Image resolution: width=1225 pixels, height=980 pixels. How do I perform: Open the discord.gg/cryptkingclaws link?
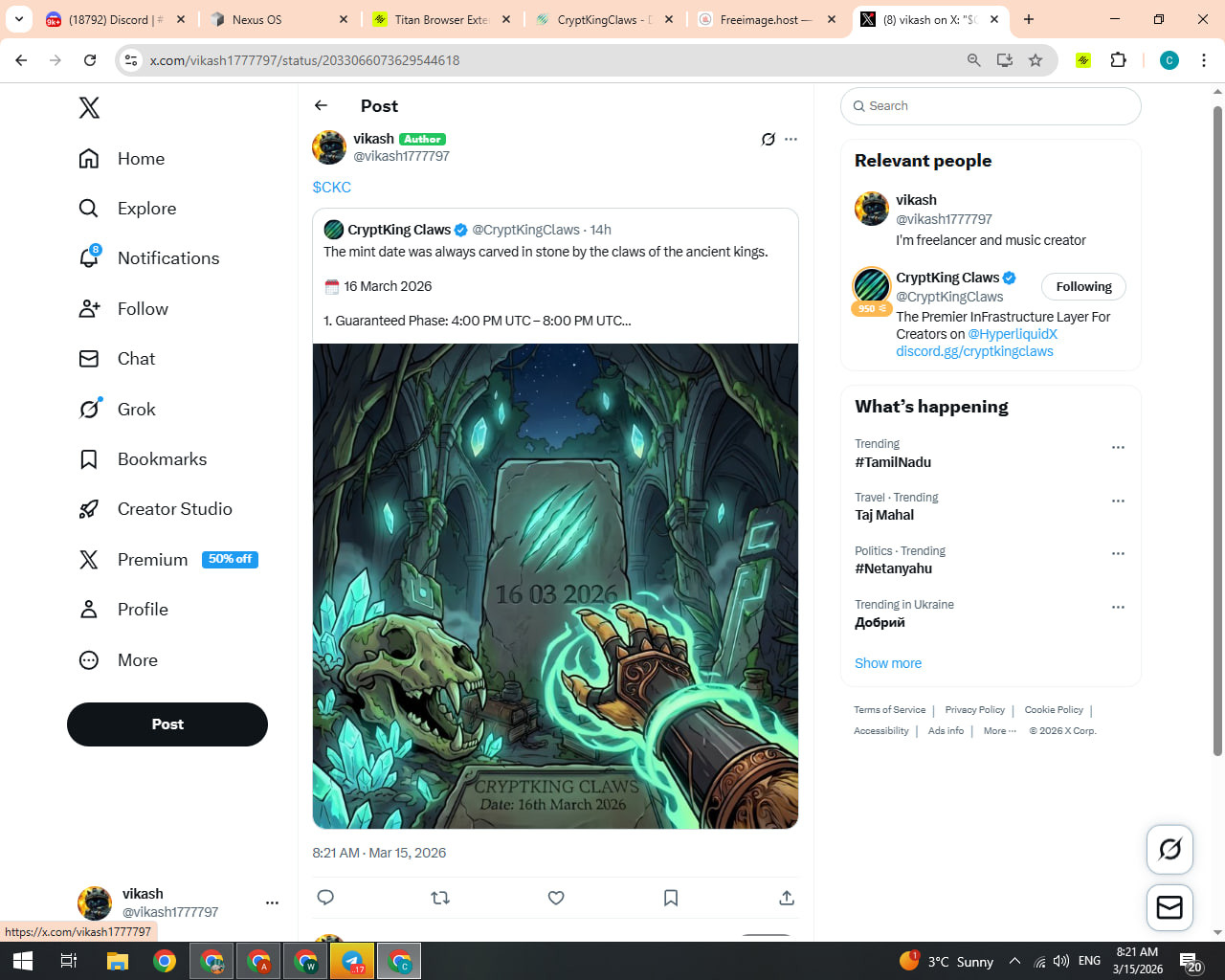(974, 351)
